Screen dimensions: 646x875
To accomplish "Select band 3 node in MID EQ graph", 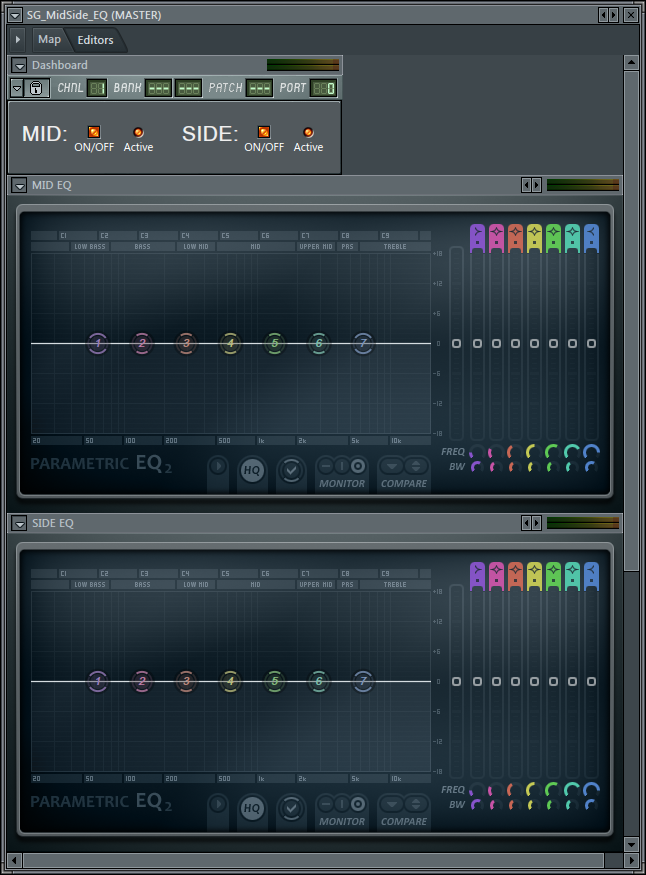I will (186, 343).
